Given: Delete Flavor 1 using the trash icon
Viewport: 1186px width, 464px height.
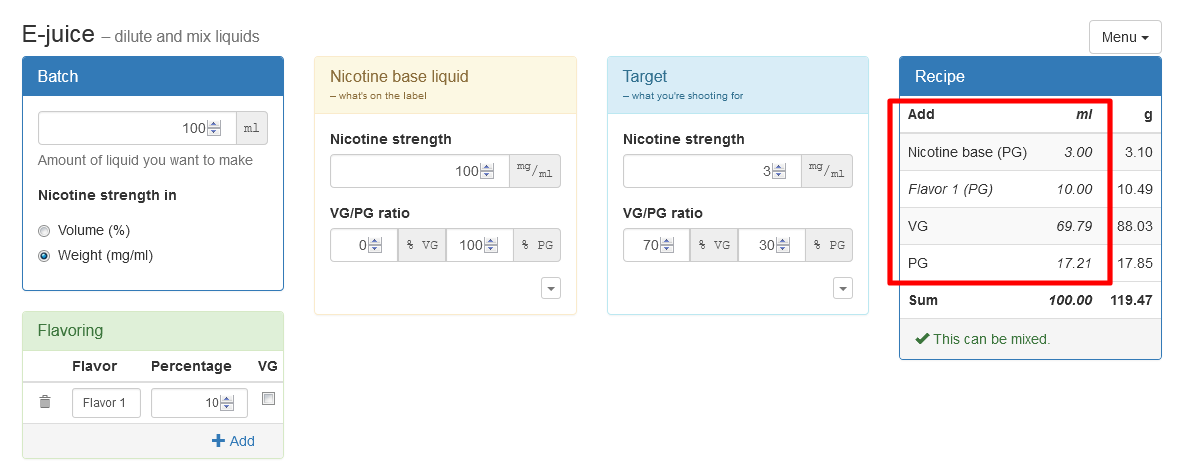Looking at the screenshot, I should [x=45, y=402].
